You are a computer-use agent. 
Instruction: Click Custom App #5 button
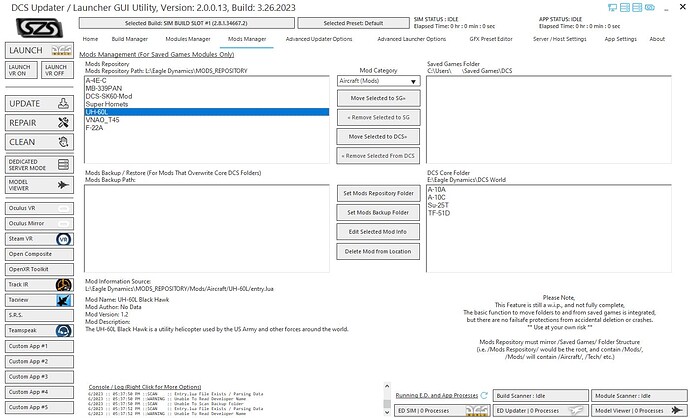point(39,407)
